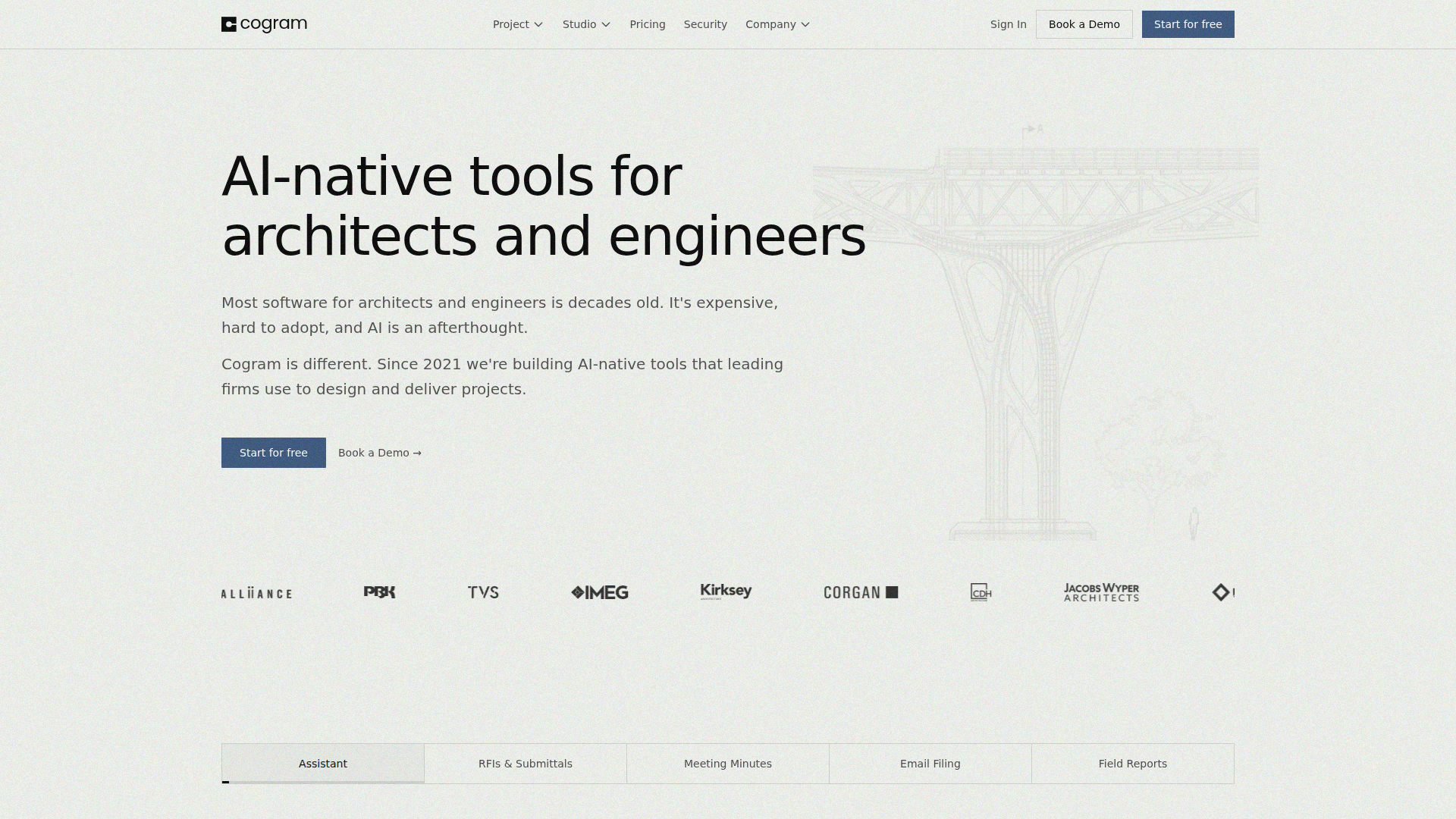
Task: Select the Meeting Minutes tab
Action: pyautogui.click(x=728, y=764)
